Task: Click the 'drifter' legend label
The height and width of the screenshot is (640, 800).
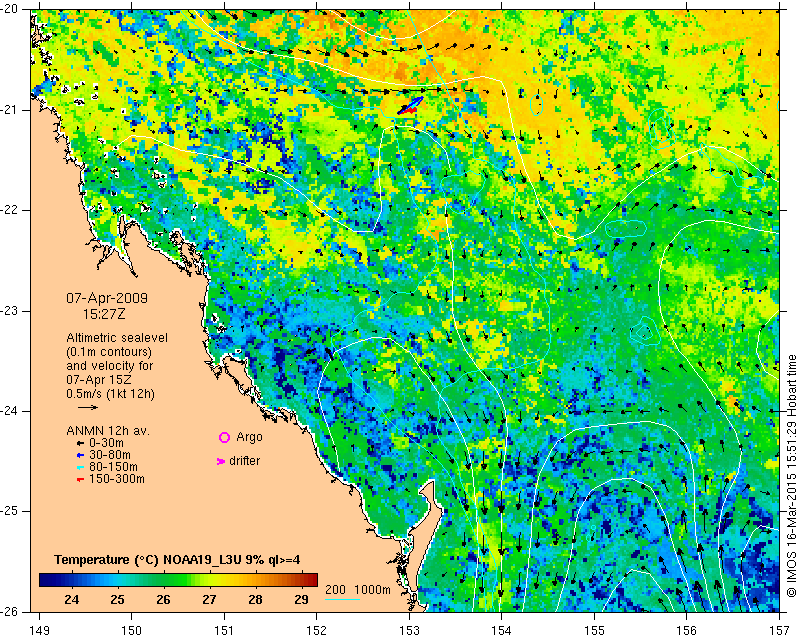Action: pos(244,461)
